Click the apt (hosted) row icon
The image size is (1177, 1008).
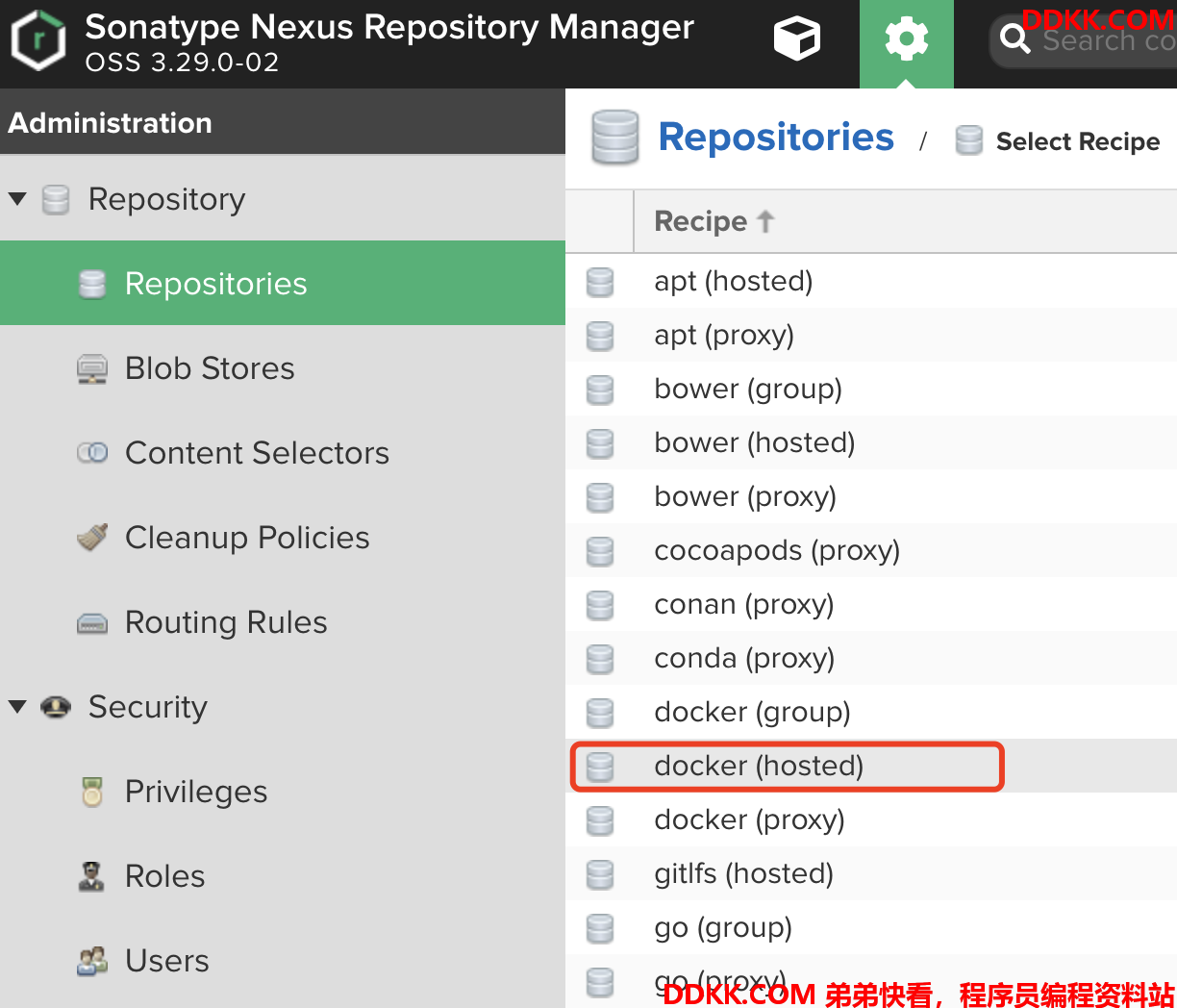[x=600, y=282]
